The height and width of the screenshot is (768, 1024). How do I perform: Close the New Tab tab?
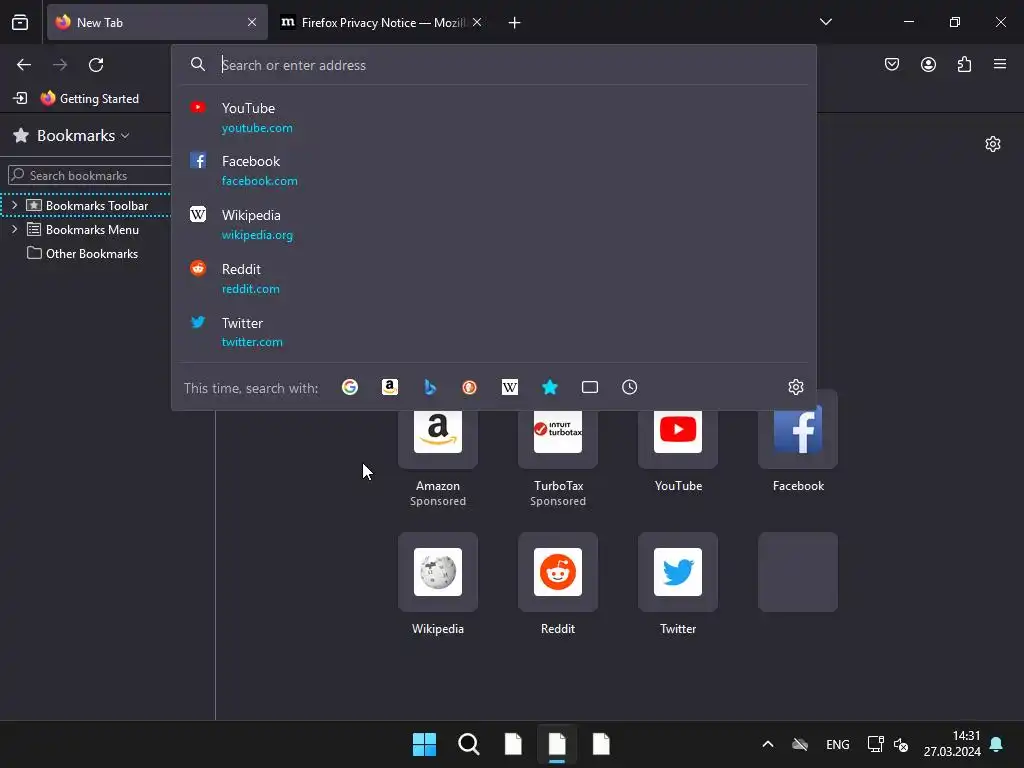click(x=252, y=22)
